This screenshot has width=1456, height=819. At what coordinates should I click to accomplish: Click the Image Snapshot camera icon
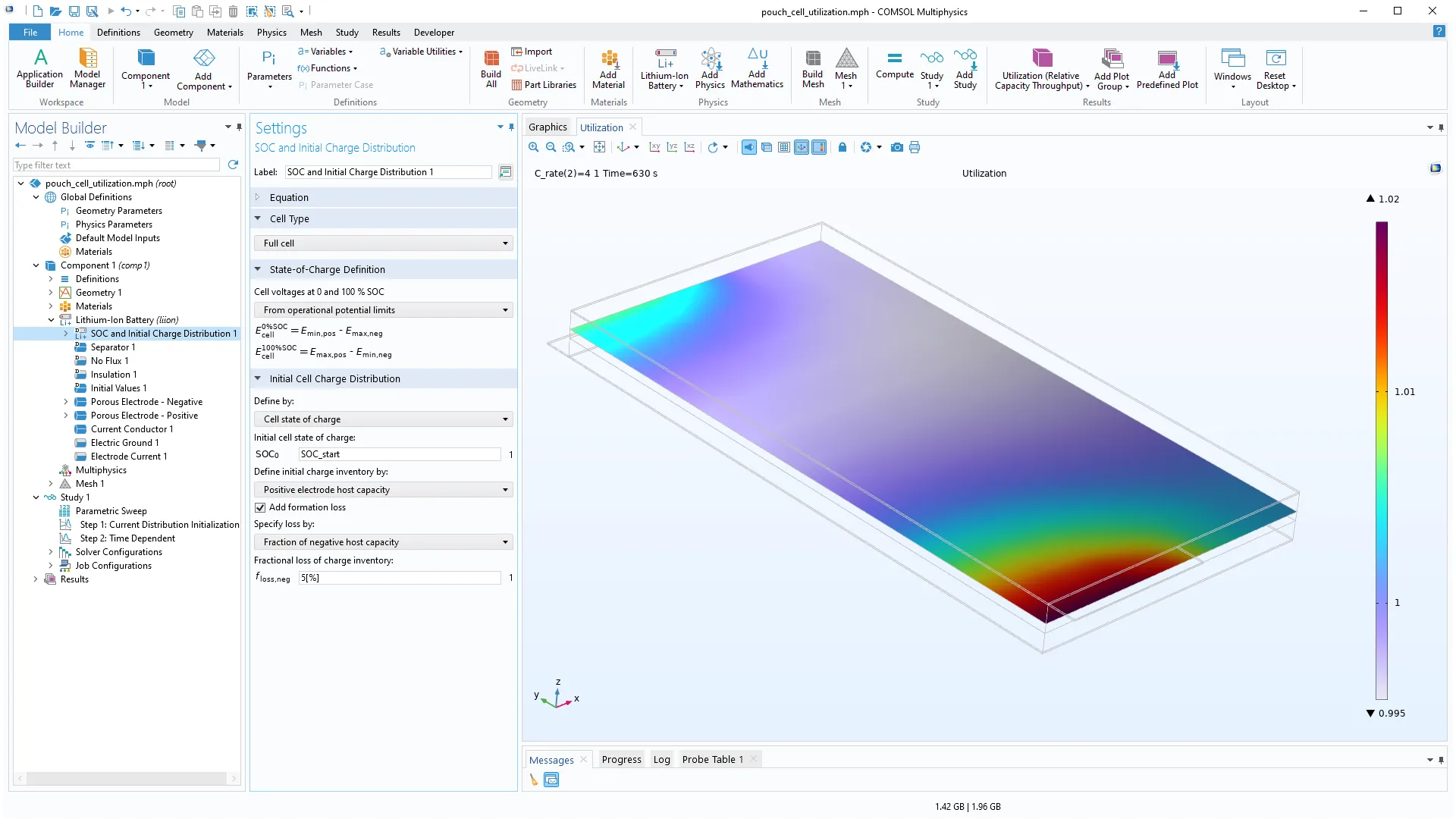coord(897,147)
